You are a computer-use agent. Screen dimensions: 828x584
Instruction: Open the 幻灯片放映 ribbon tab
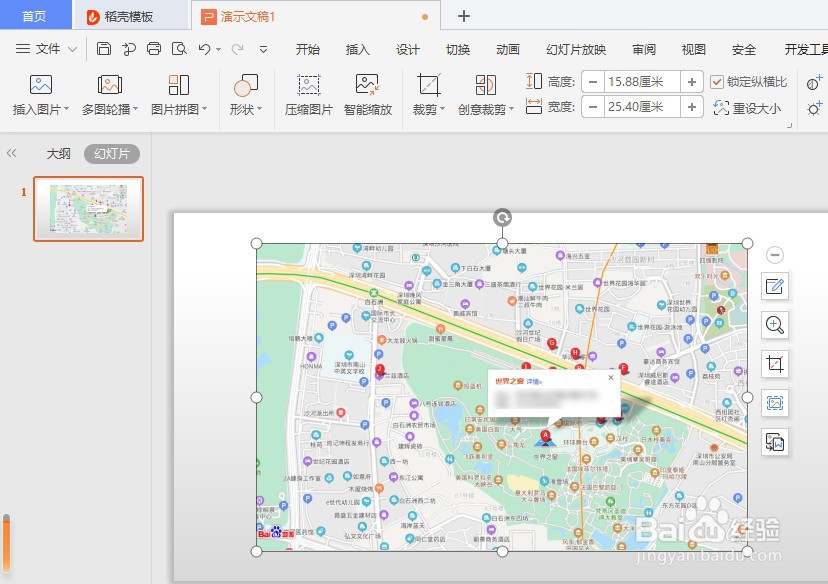[576, 50]
